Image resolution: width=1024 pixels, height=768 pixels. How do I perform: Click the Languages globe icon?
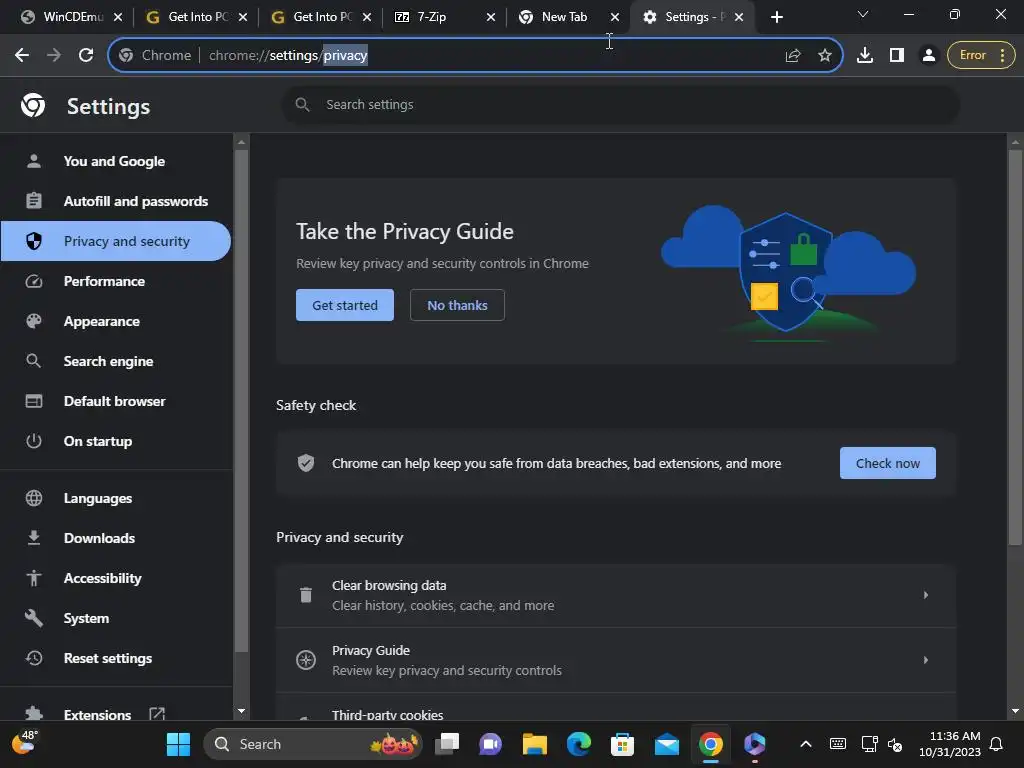pyautogui.click(x=34, y=498)
